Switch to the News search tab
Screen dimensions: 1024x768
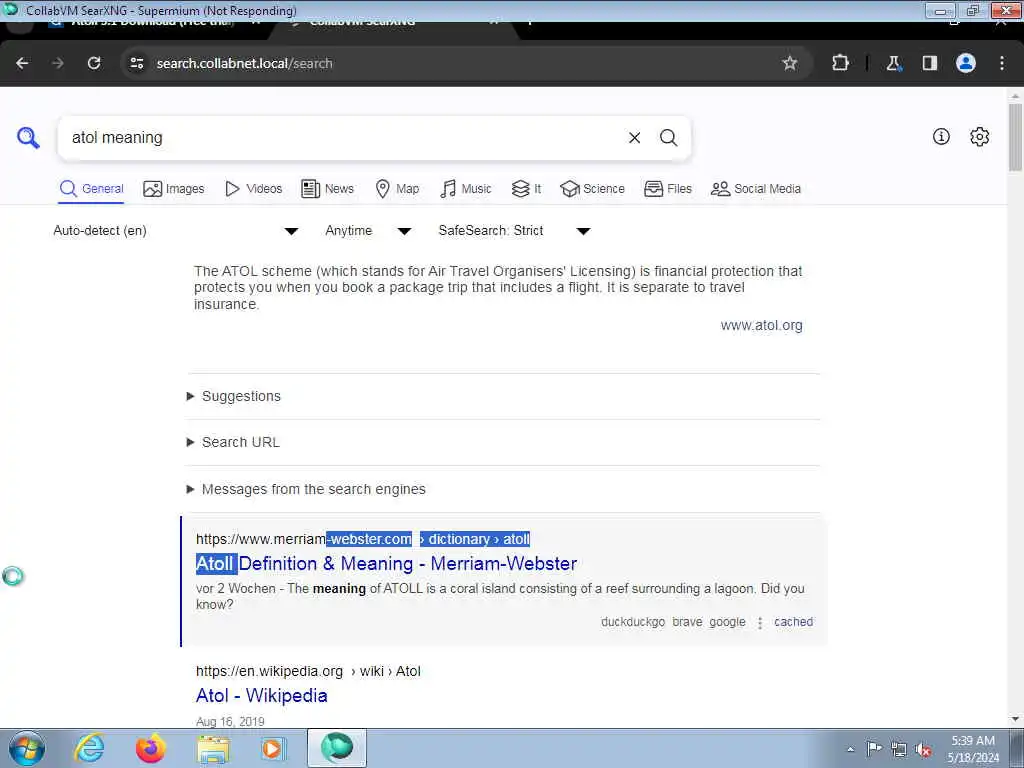(327, 189)
